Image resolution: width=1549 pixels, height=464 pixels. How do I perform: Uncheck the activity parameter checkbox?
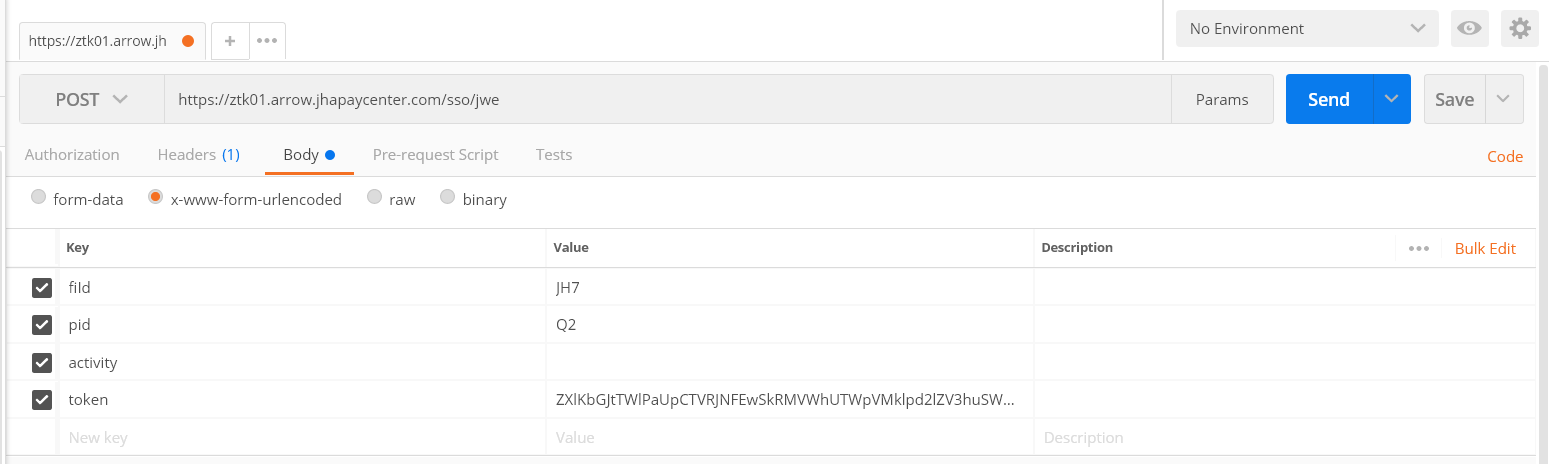[42, 362]
